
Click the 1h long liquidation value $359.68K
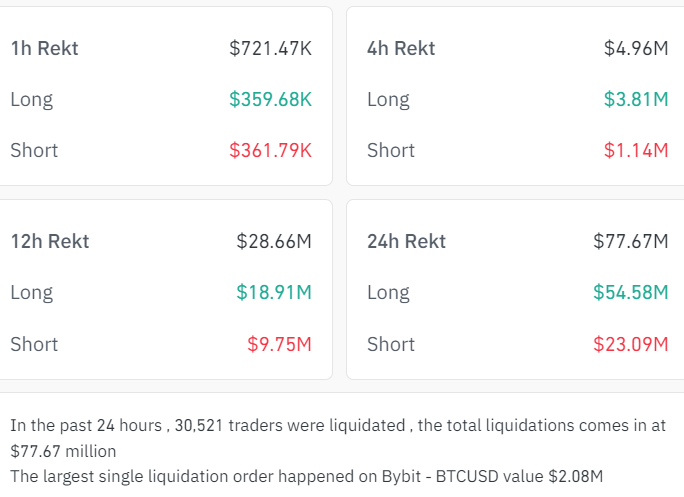(270, 99)
